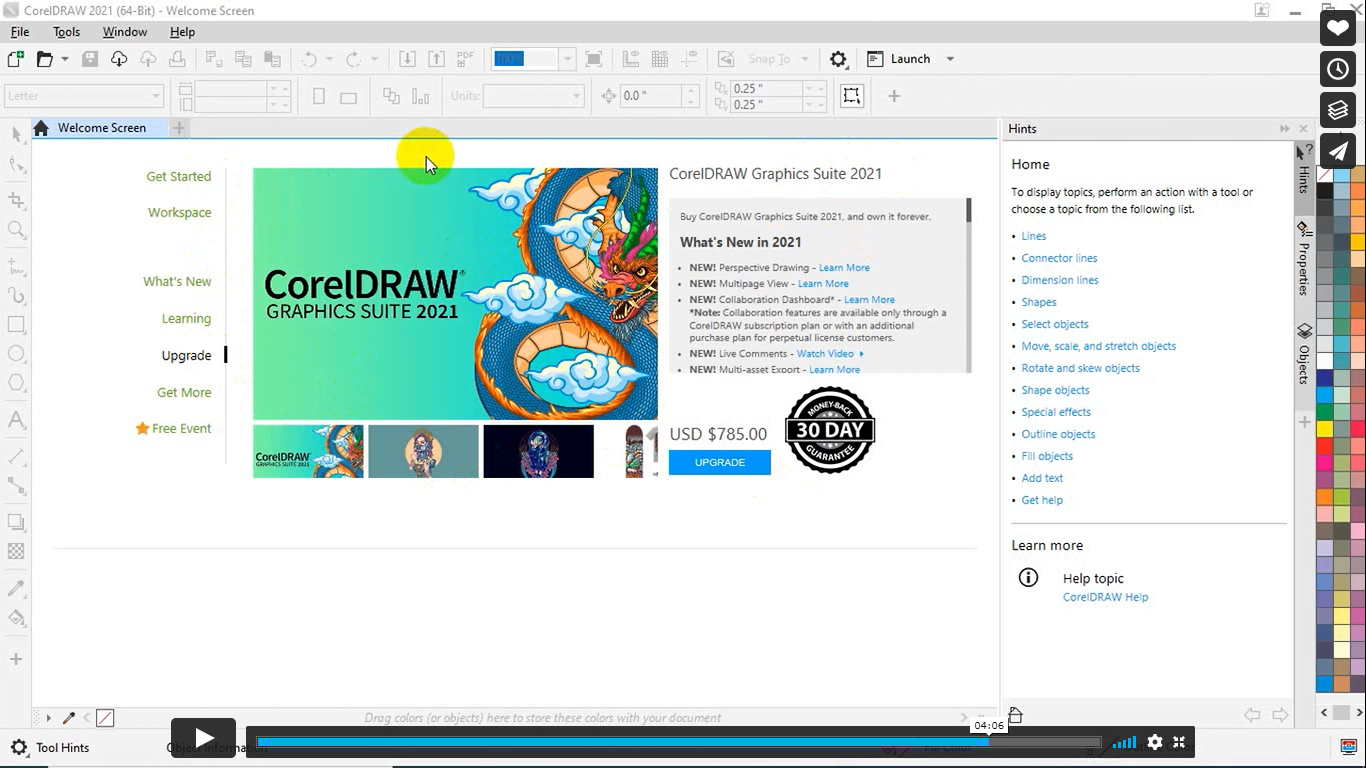Select the Crop tool
The height and width of the screenshot is (768, 1366).
coord(16,200)
